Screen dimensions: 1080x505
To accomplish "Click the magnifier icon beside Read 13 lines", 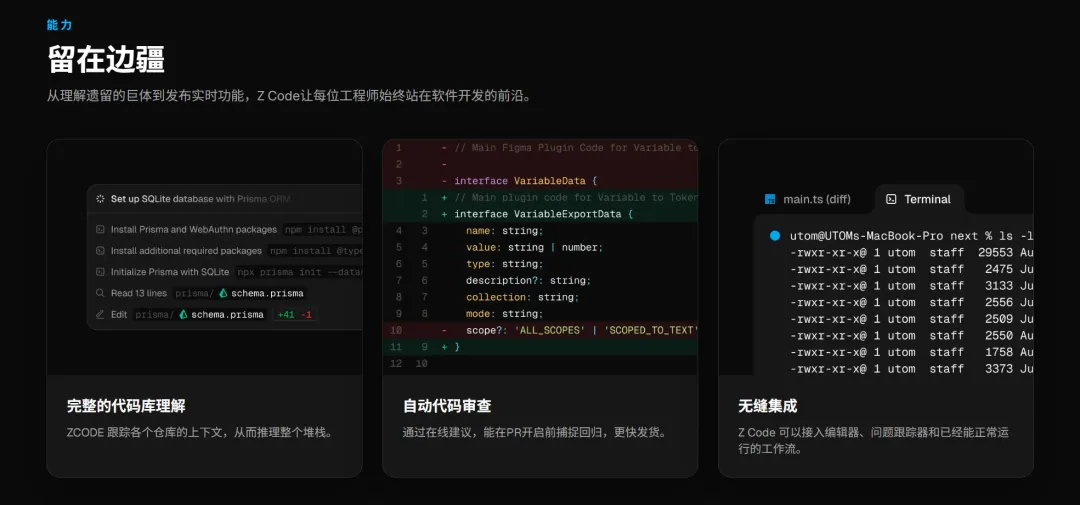I will tap(100, 293).
